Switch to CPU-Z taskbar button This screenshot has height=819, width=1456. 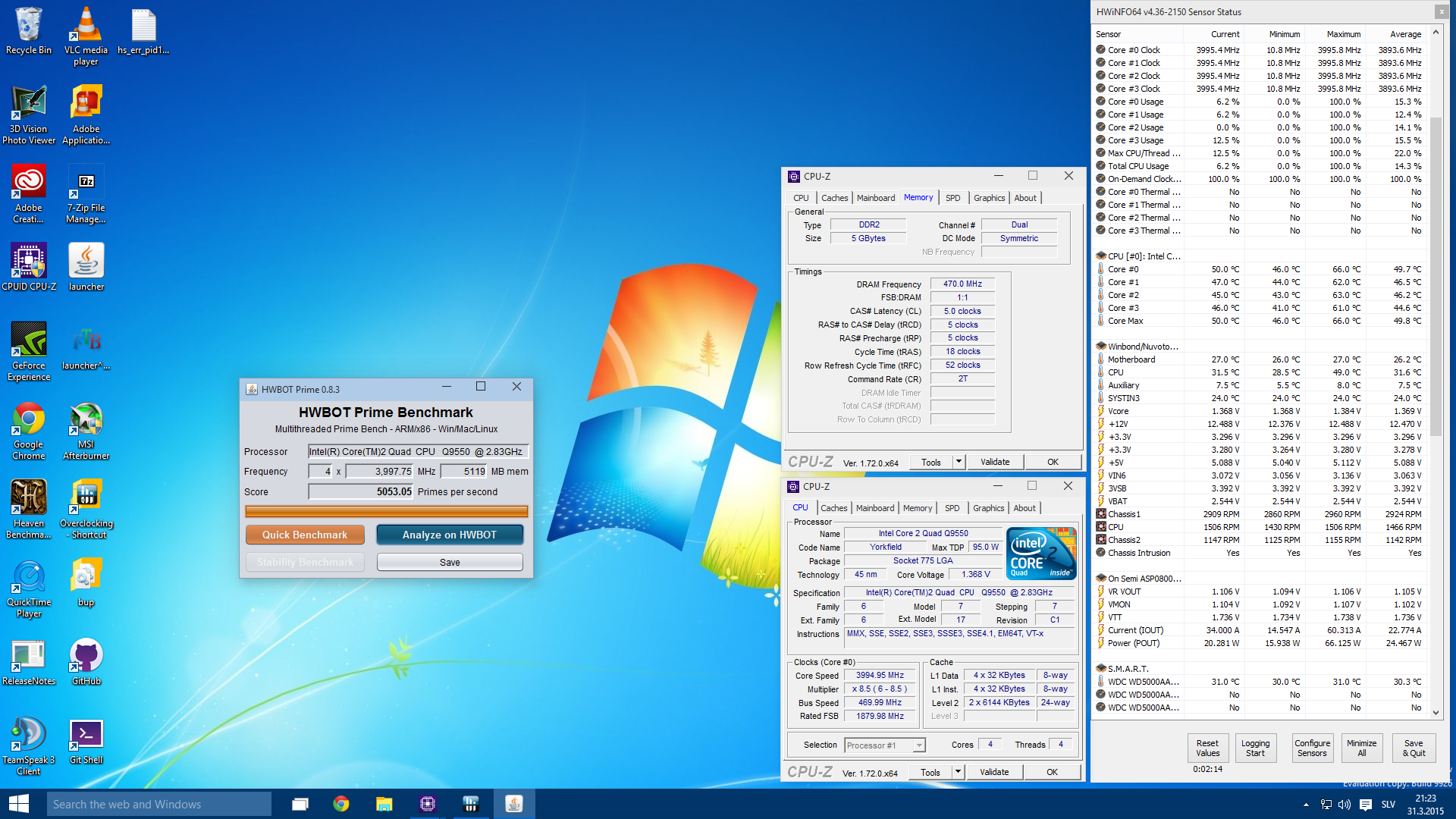point(427,804)
